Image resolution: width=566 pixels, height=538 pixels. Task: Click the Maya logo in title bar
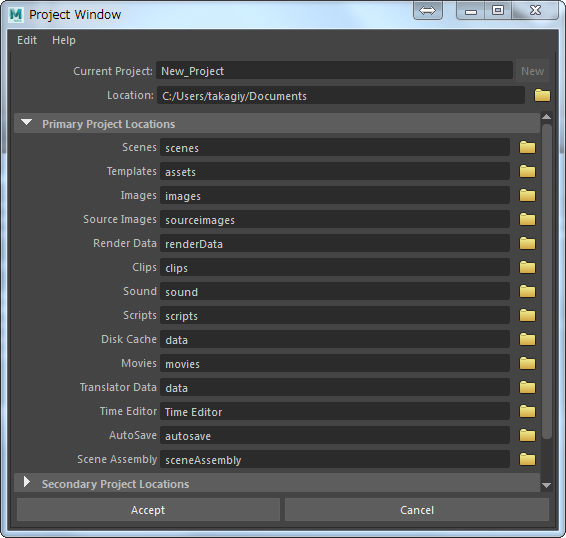click(16, 15)
